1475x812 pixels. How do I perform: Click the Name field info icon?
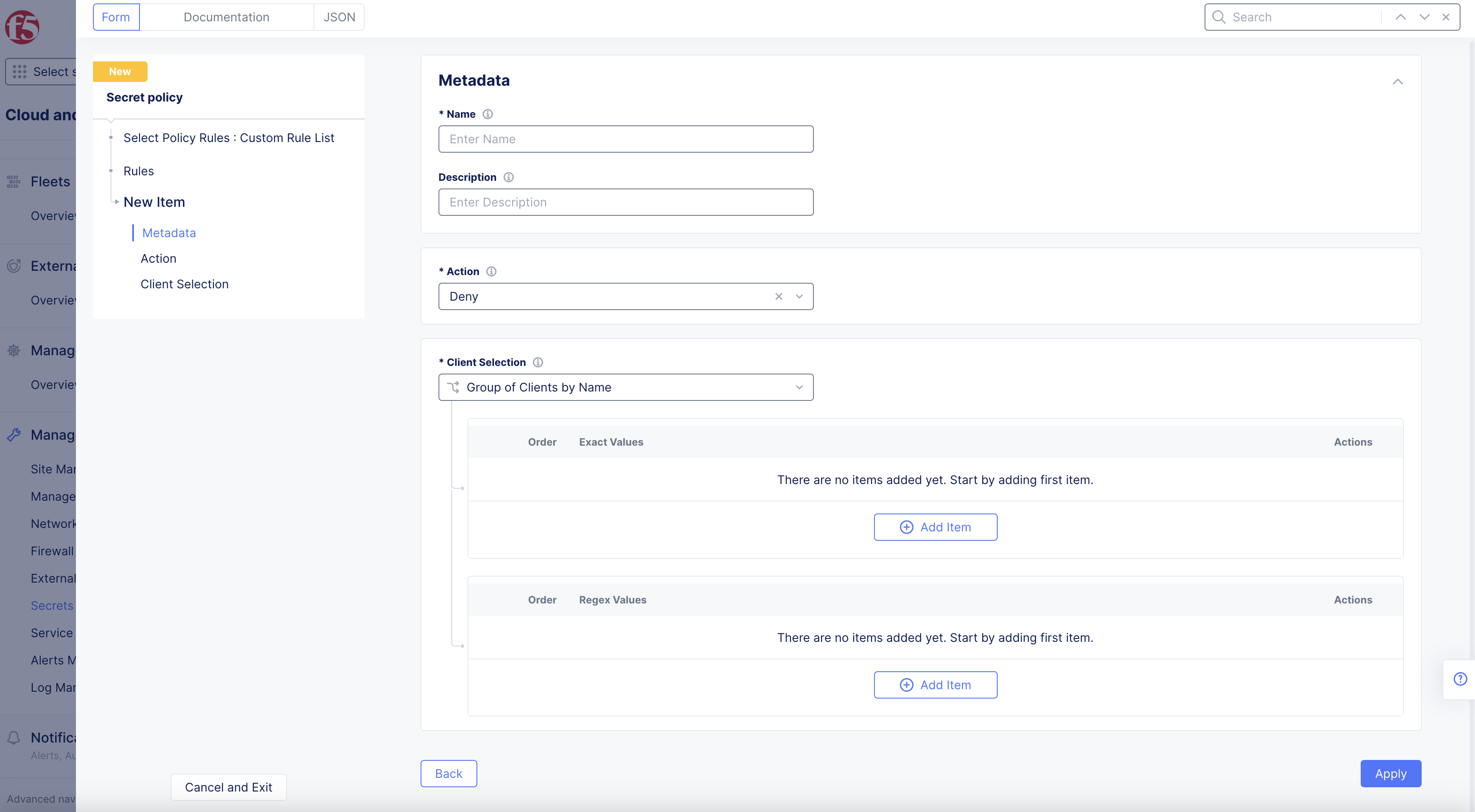click(x=487, y=114)
